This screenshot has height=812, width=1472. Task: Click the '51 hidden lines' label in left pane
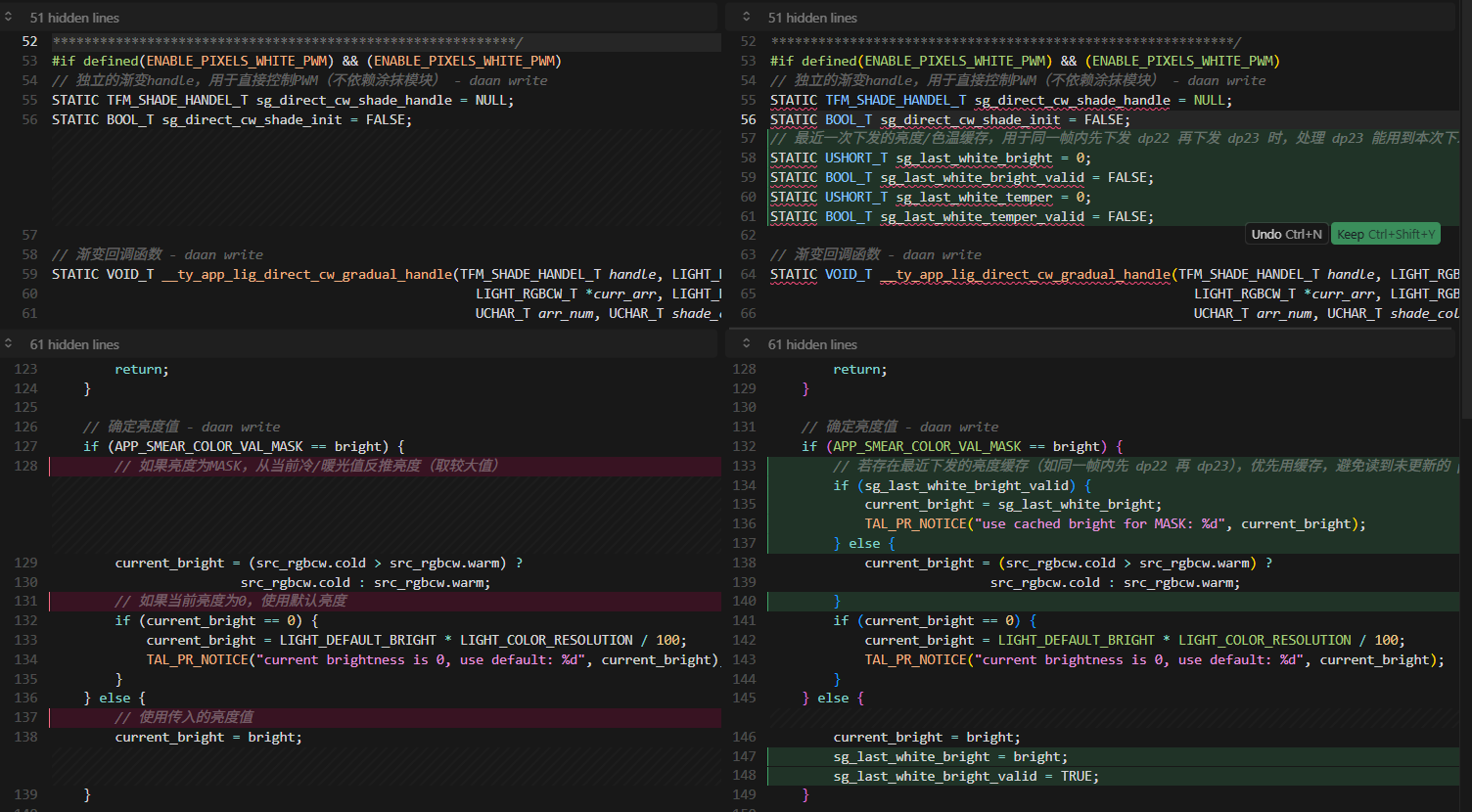tap(74, 18)
